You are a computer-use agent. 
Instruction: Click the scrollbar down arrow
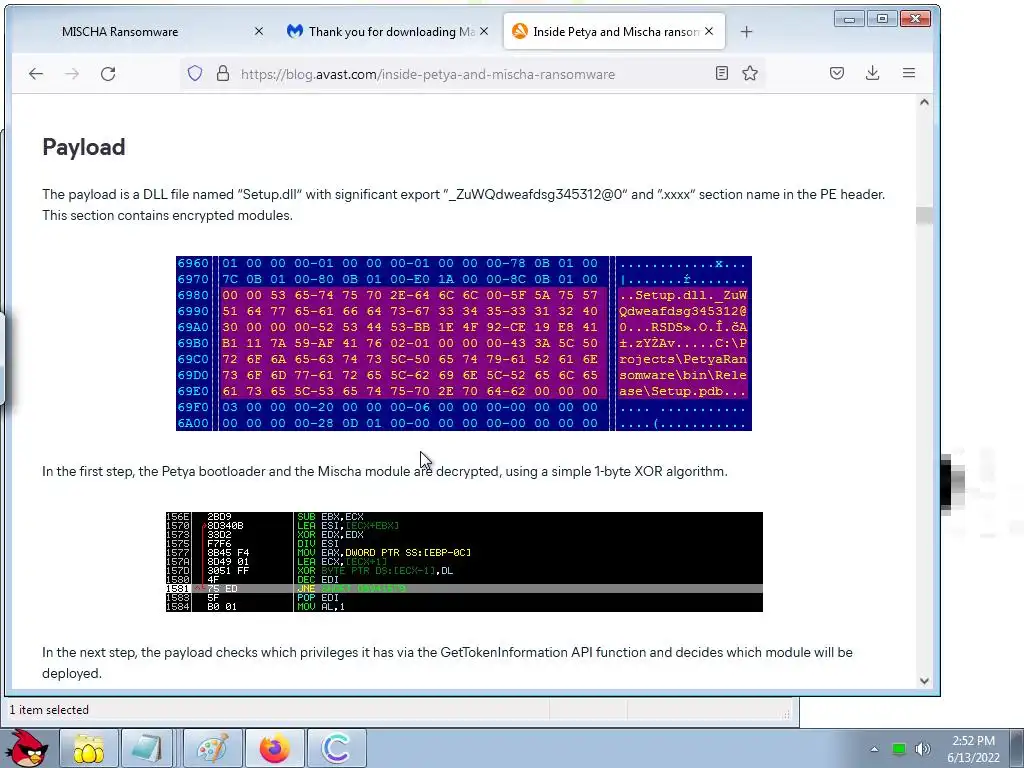(924, 680)
